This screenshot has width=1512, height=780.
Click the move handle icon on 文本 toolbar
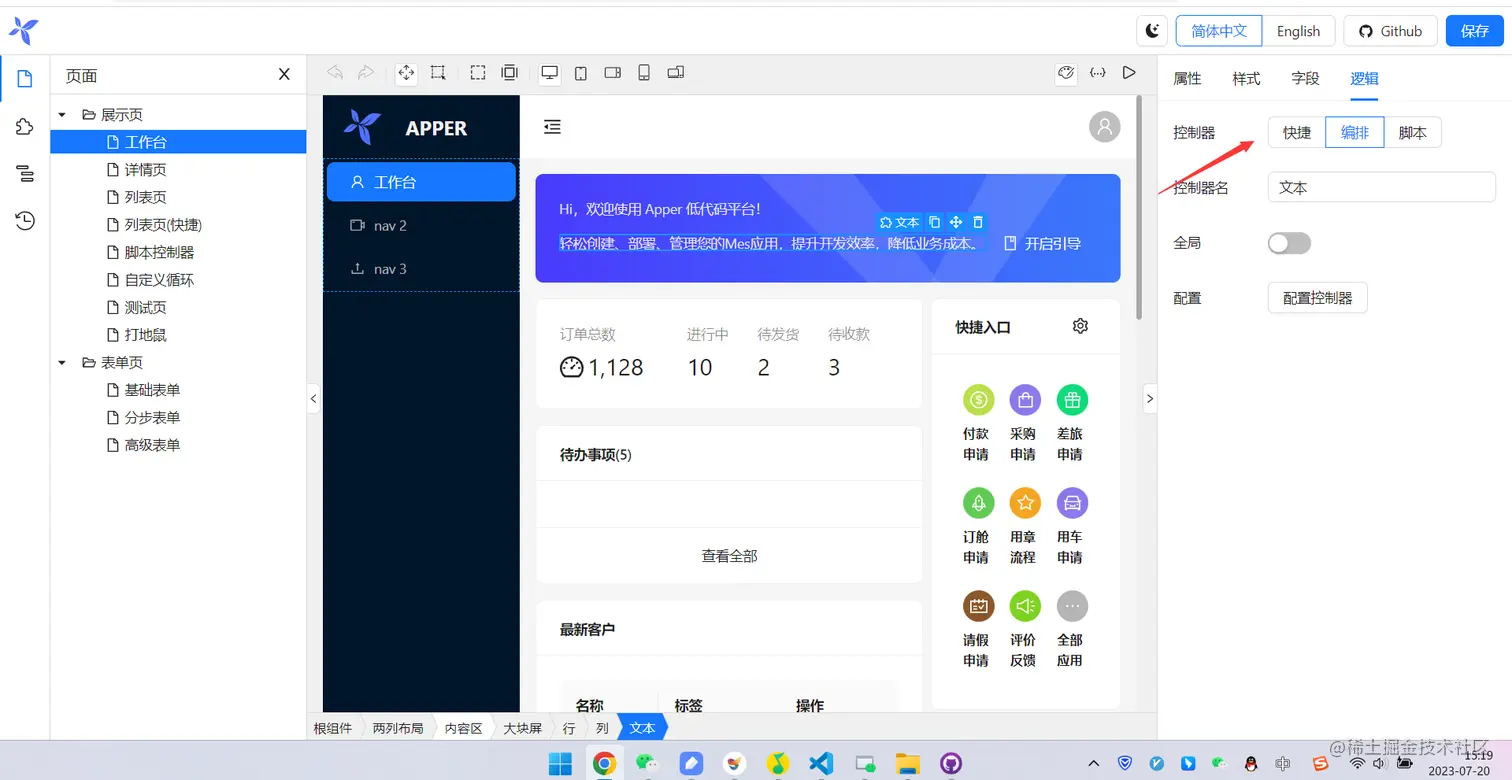coord(956,222)
